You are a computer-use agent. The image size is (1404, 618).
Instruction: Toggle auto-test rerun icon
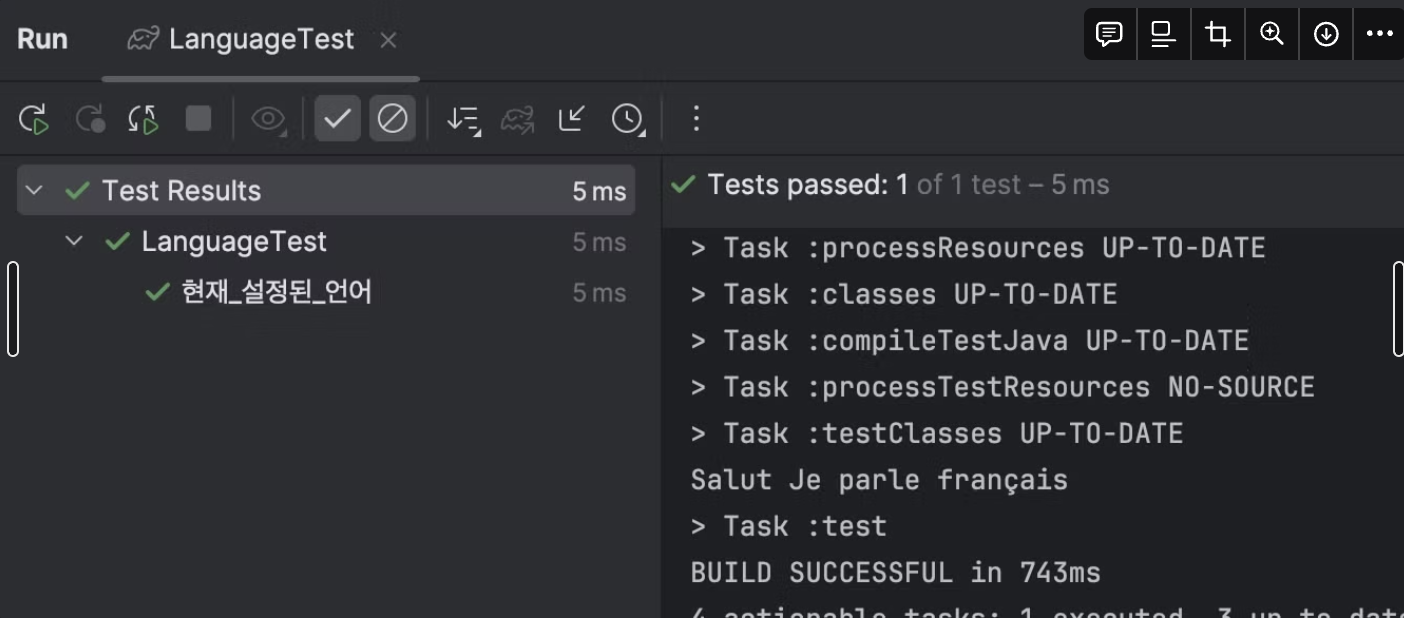[x=144, y=120]
